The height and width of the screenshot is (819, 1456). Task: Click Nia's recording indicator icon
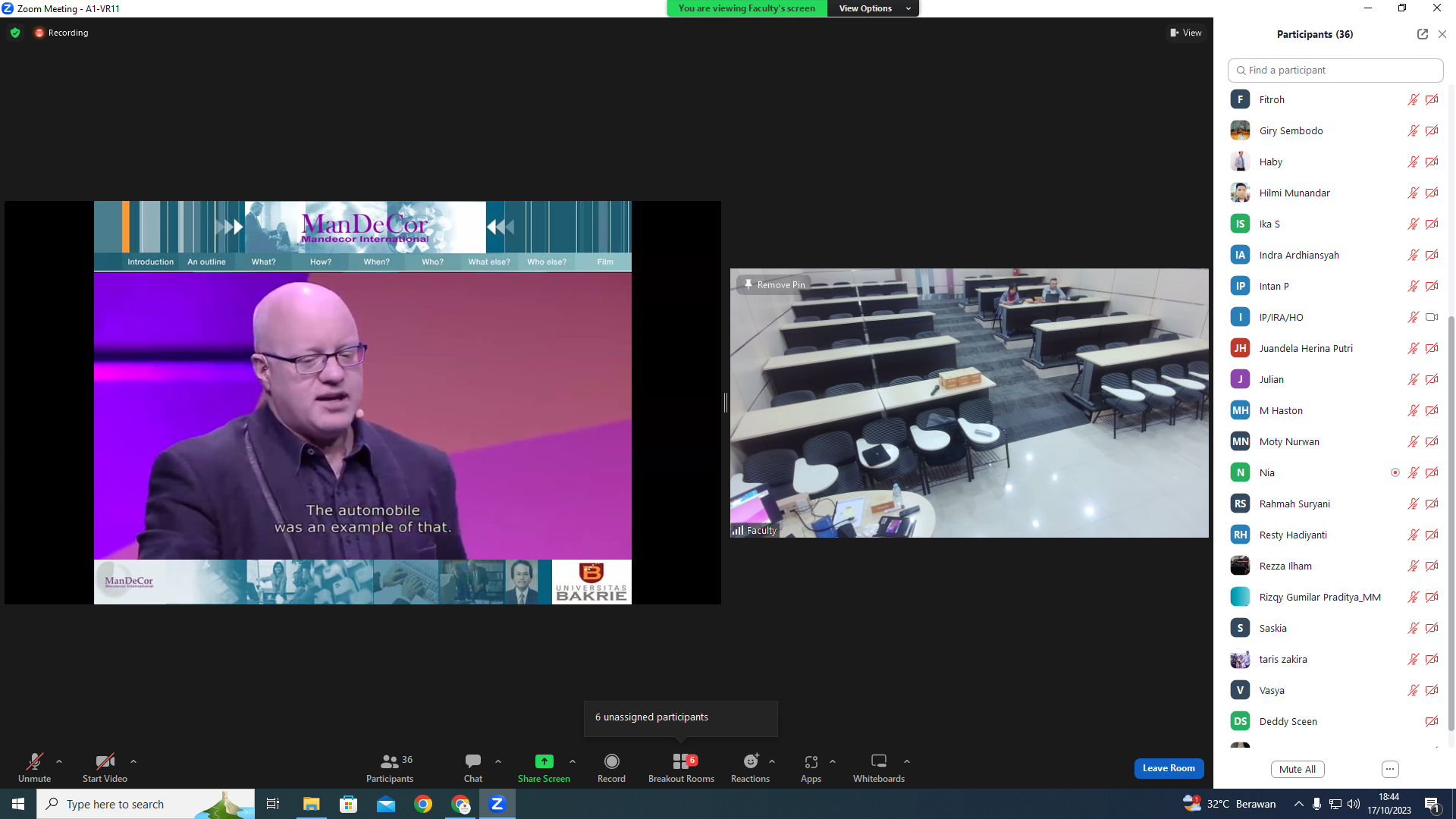pos(1395,472)
